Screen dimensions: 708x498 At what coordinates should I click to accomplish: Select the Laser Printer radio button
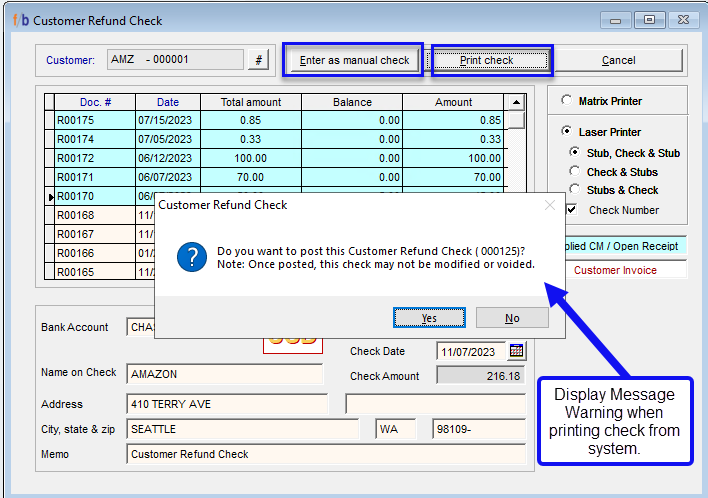click(567, 132)
